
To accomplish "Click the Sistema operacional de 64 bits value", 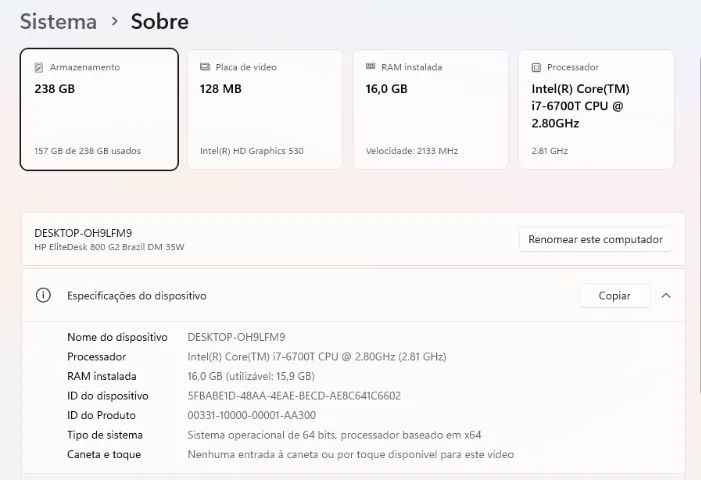I will [x=334, y=435].
